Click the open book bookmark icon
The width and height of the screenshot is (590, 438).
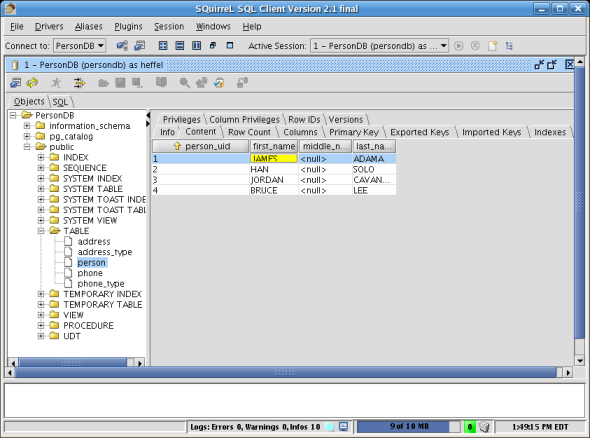coord(161,82)
